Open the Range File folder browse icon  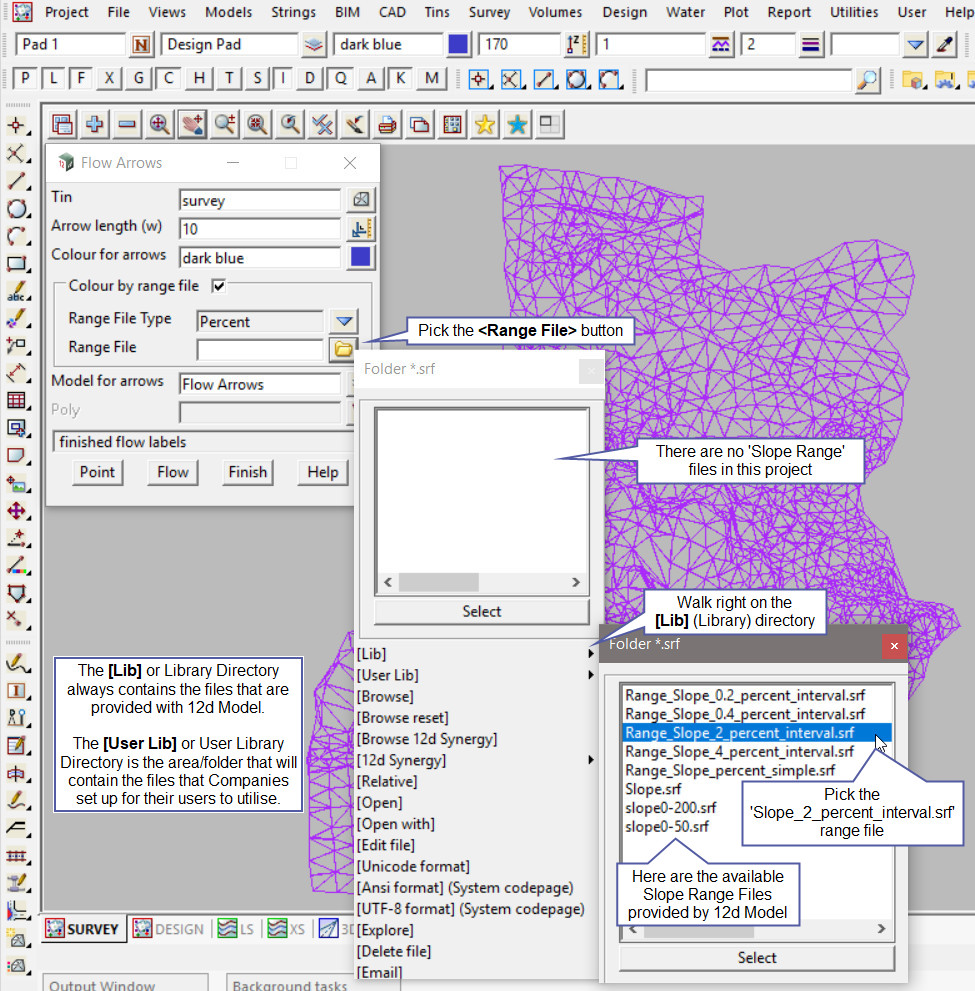point(343,350)
